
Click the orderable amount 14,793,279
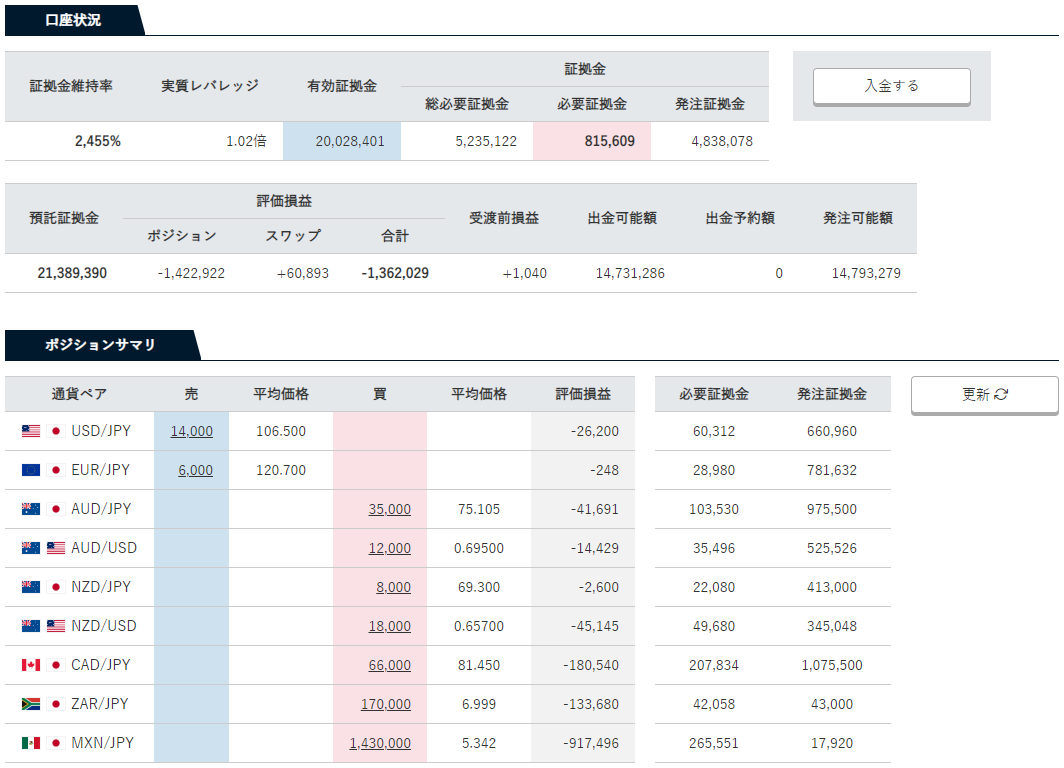[x=867, y=273]
